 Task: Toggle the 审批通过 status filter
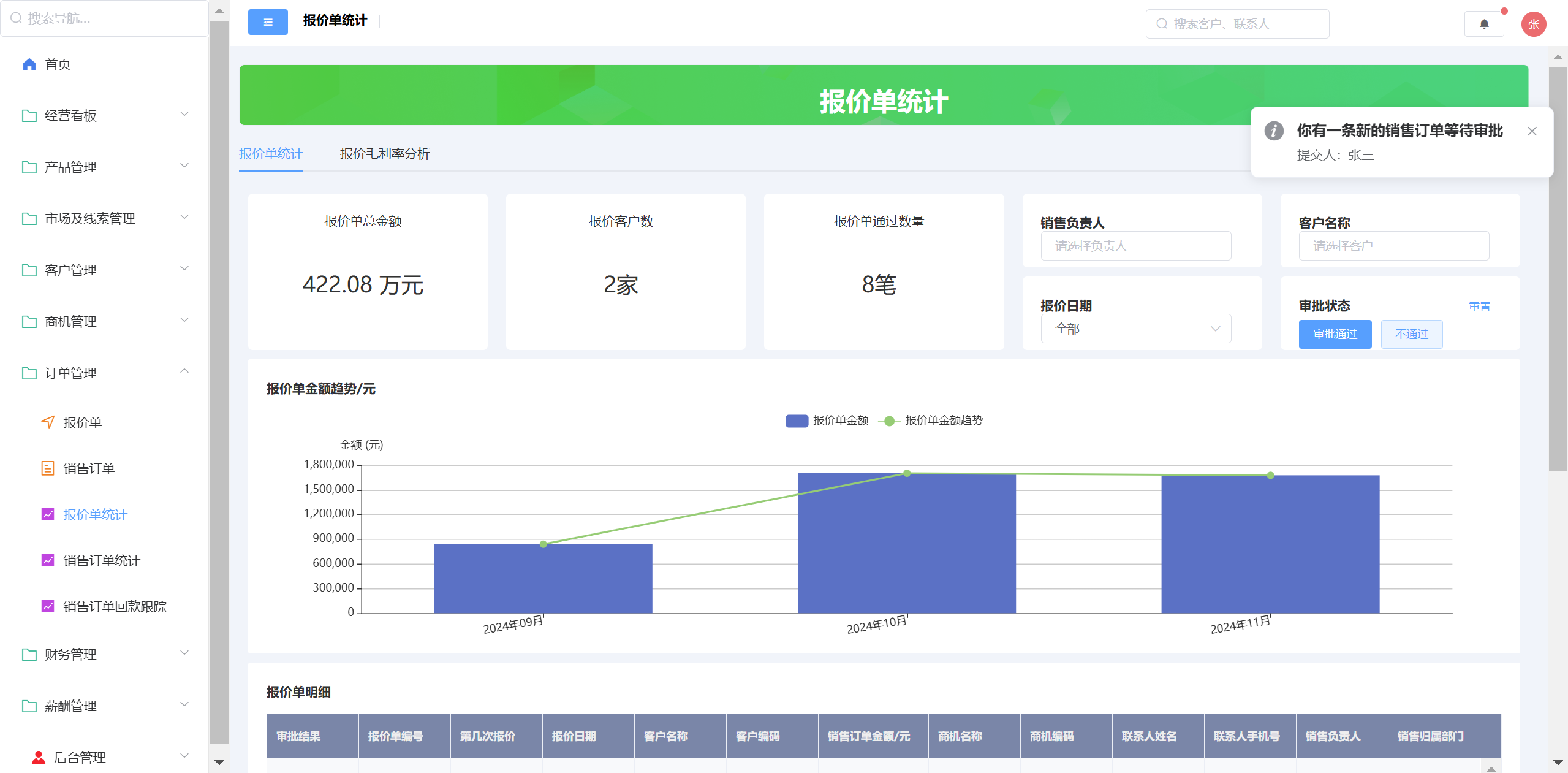pyautogui.click(x=1335, y=334)
